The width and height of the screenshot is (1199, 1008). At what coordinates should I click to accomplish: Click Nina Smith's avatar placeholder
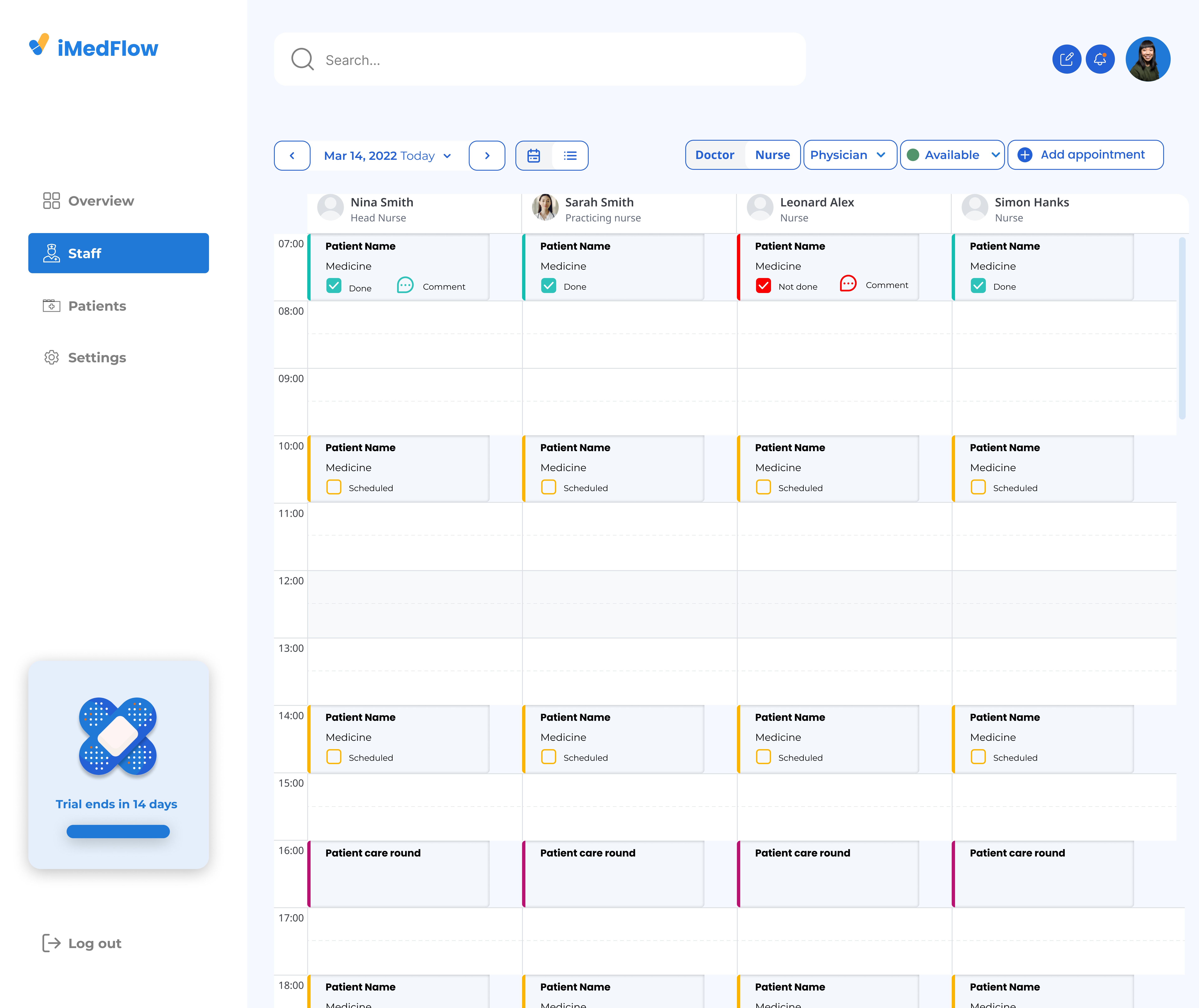pos(330,207)
